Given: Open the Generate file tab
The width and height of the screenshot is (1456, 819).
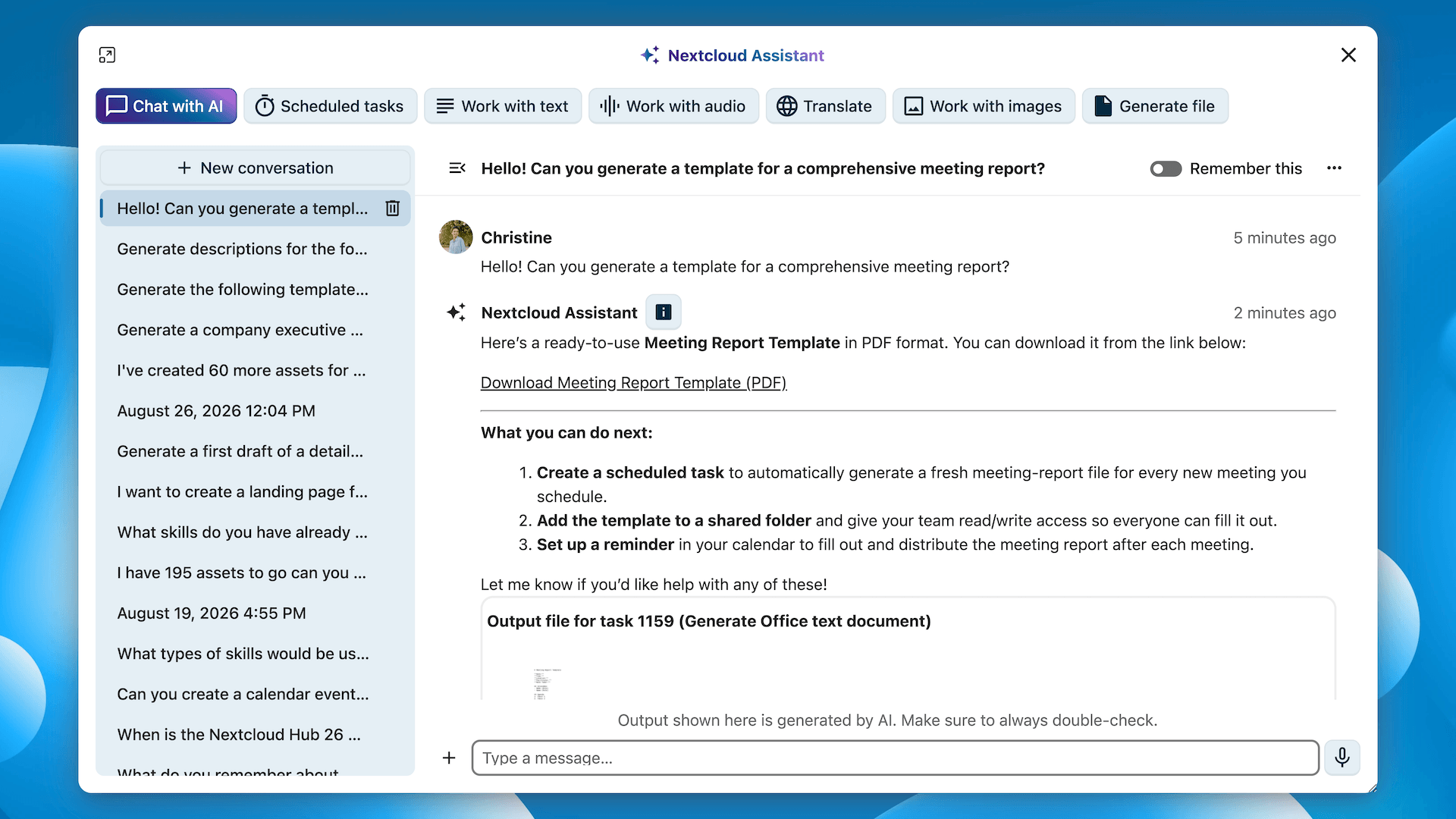Looking at the screenshot, I should [1155, 106].
